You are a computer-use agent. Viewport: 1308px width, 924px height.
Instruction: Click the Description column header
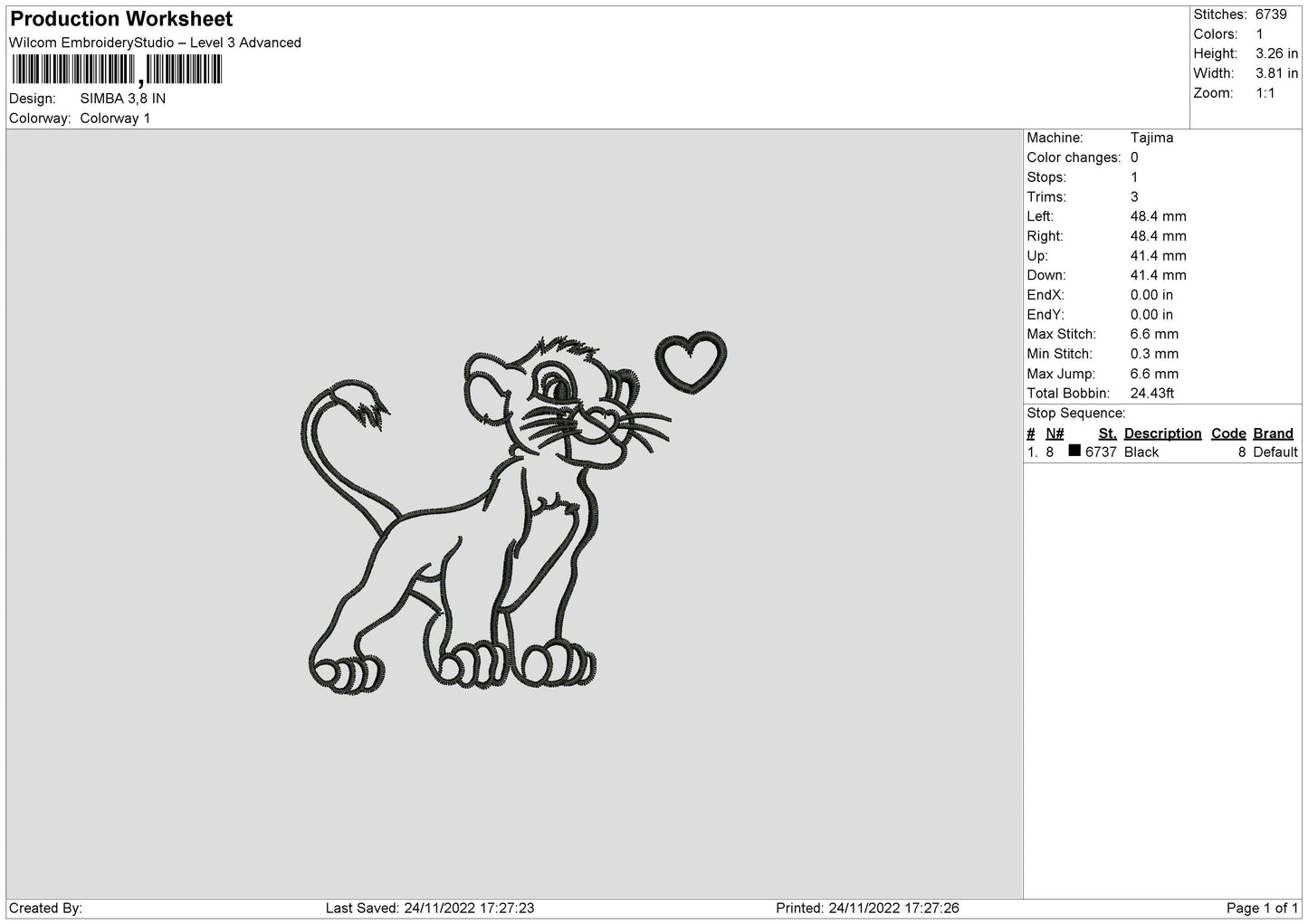click(1162, 433)
